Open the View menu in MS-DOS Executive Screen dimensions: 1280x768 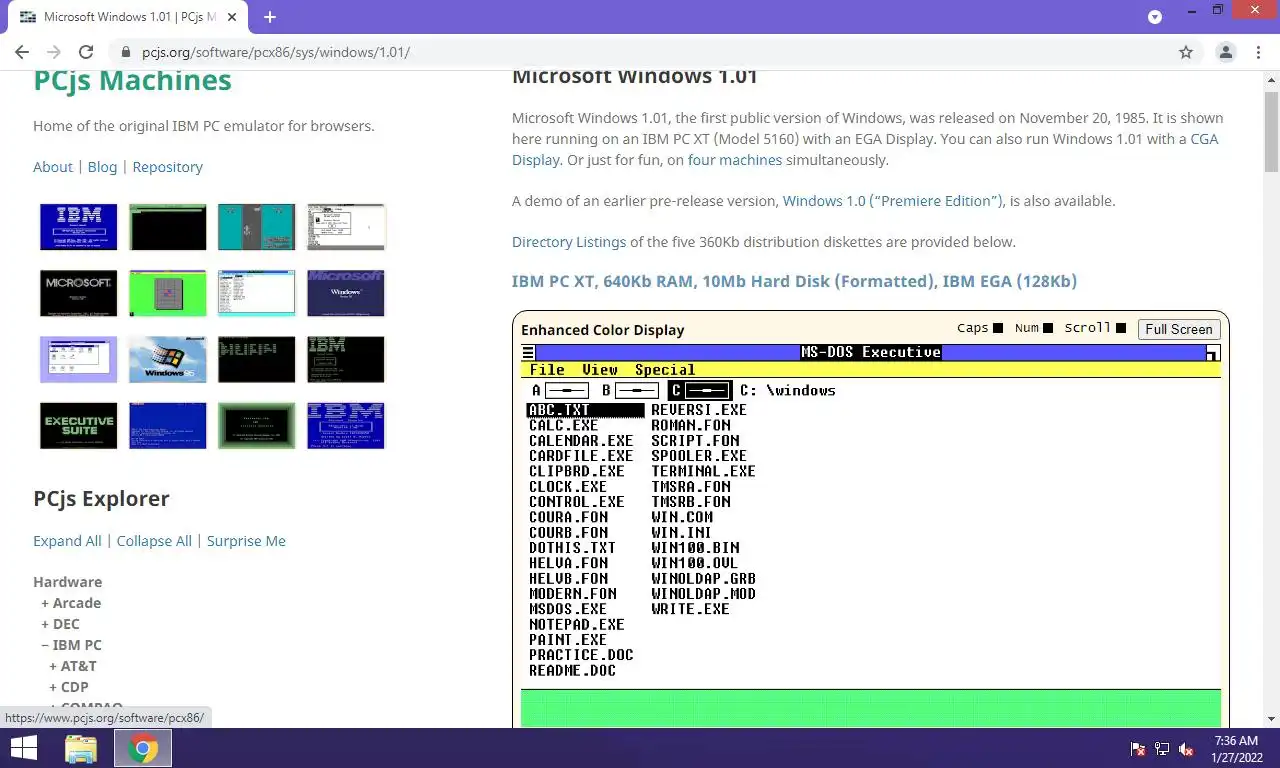click(600, 370)
